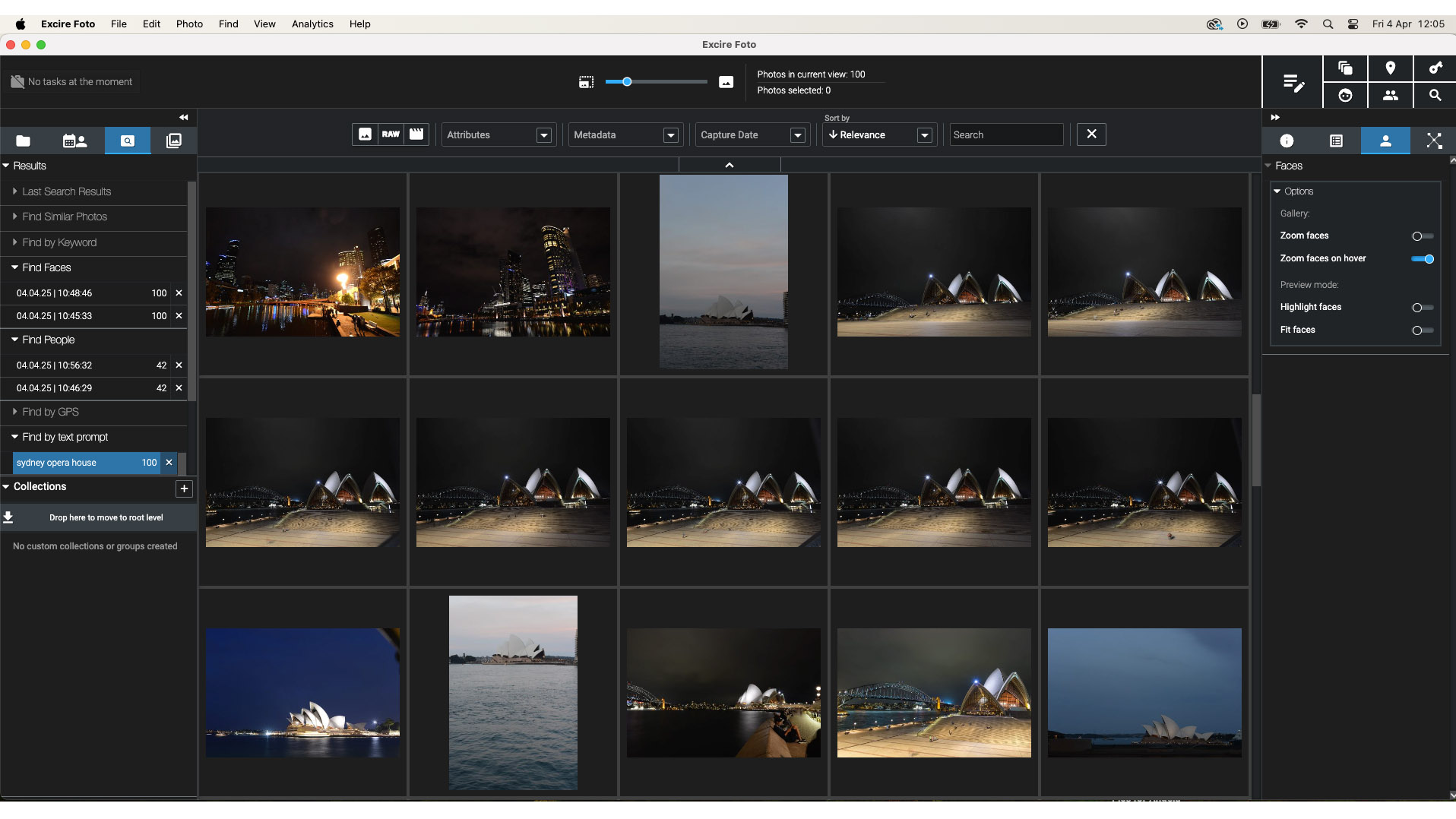
Task: Click the face detection icon
Action: pyautogui.click(x=1345, y=96)
